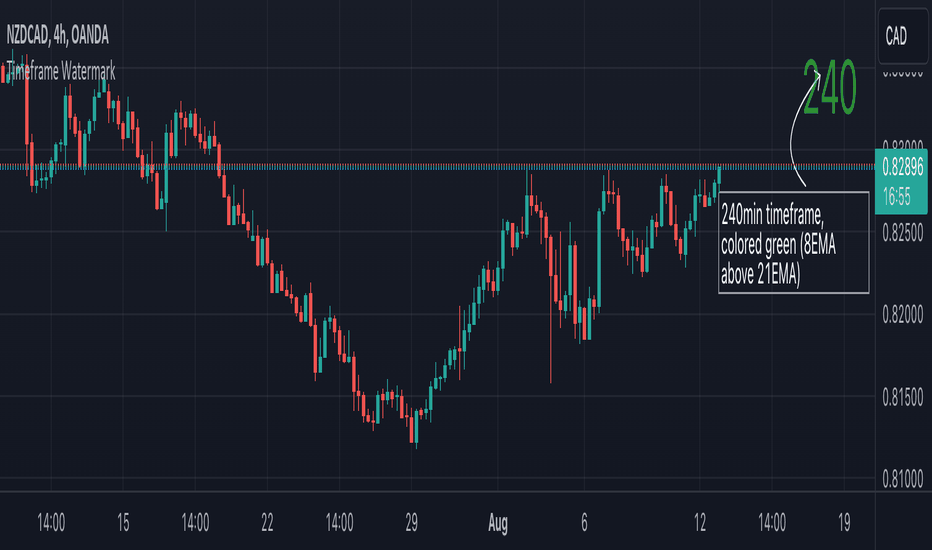932x550 pixels.
Task: Click the 19 date label on time axis
Action: pyautogui.click(x=844, y=523)
